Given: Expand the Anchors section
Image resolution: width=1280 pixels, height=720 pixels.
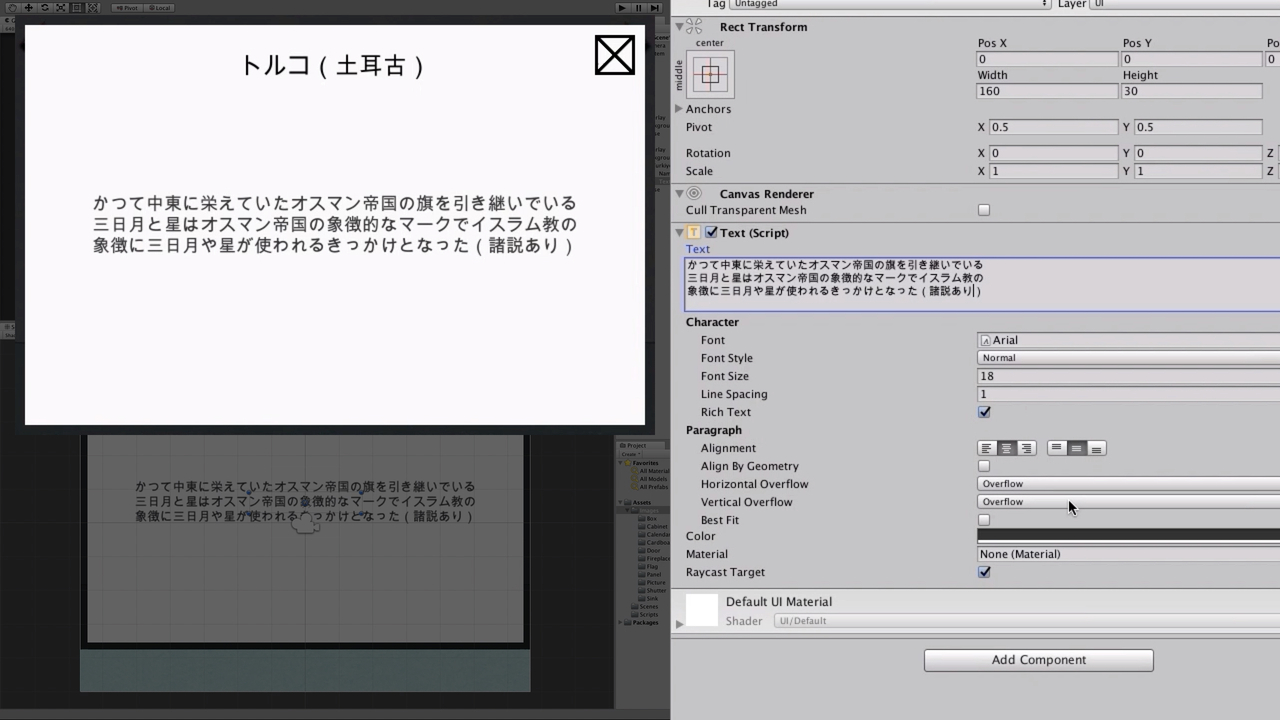Looking at the screenshot, I should [x=679, y=109].
